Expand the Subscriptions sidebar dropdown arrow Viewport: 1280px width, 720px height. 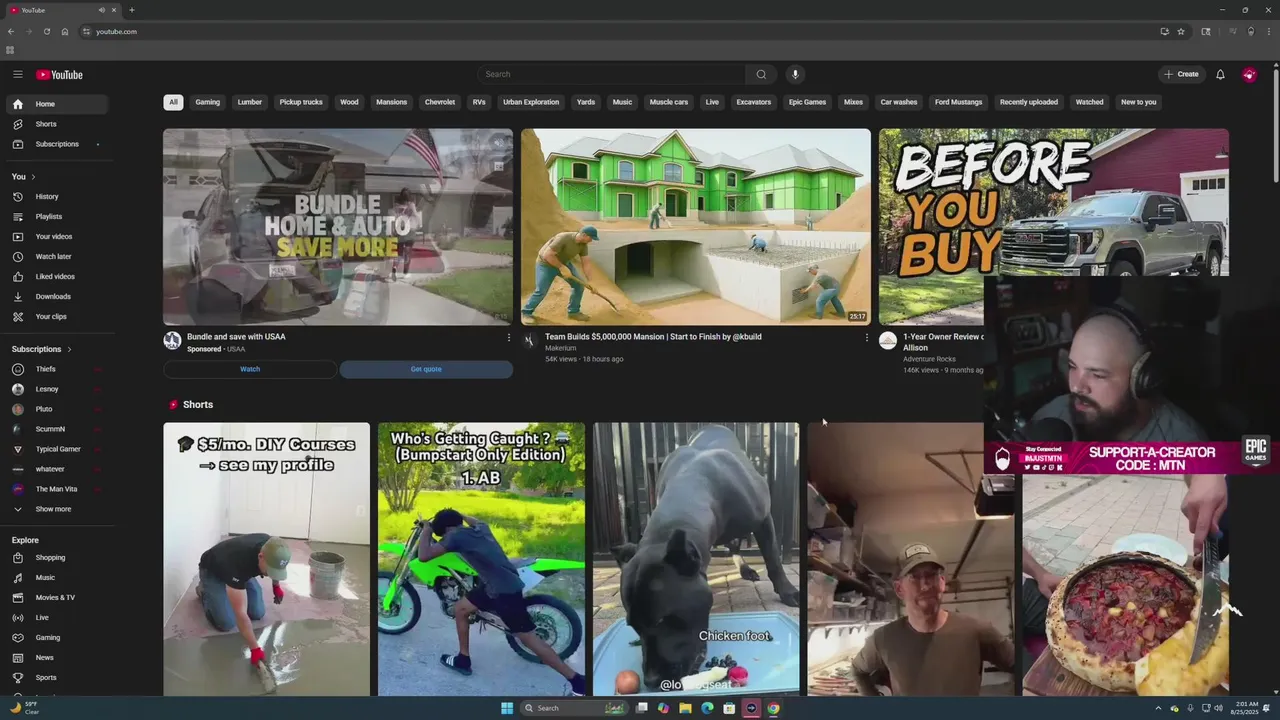click(98, 144)
